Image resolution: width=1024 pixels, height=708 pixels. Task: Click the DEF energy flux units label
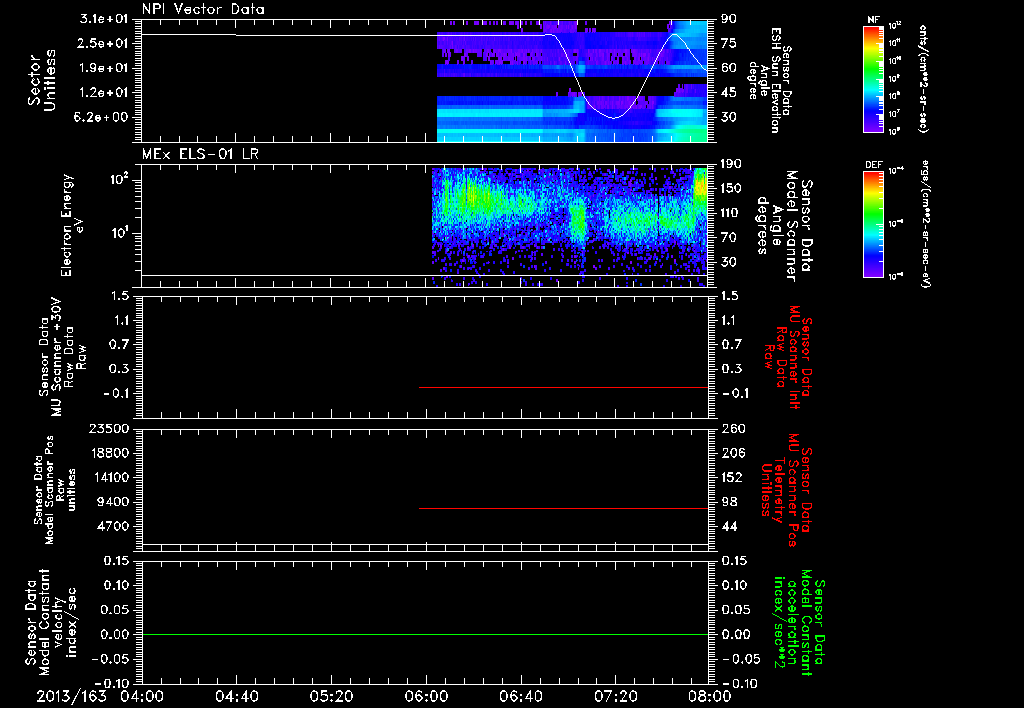[x=927, y=223]
